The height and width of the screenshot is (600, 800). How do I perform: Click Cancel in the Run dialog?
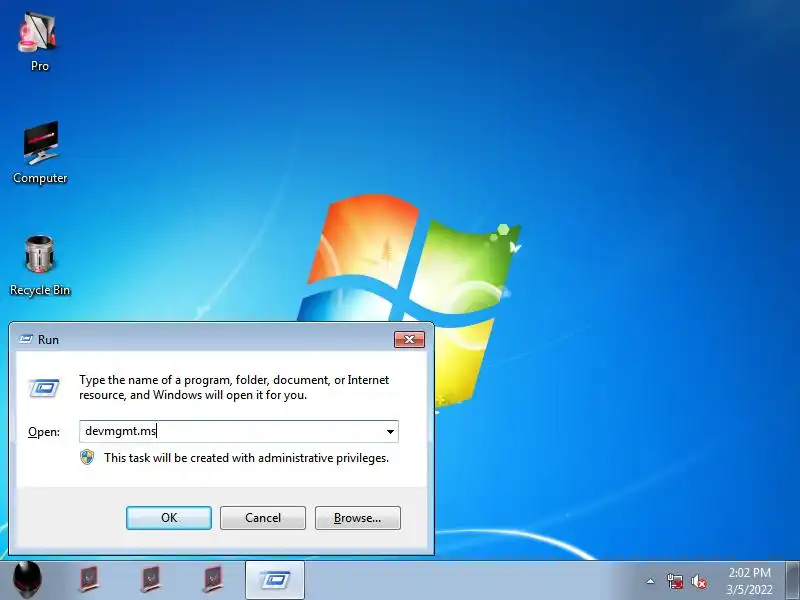263,518
